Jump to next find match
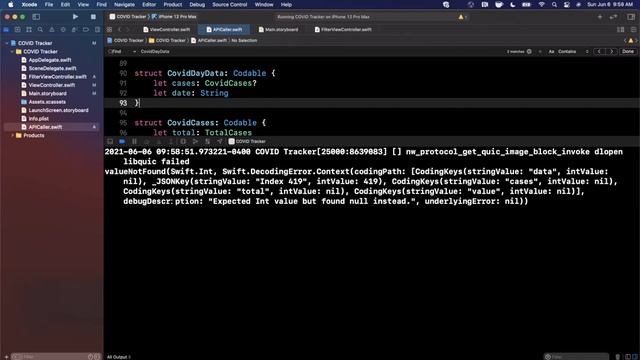The image size is (640, 360). click(611, 51)
